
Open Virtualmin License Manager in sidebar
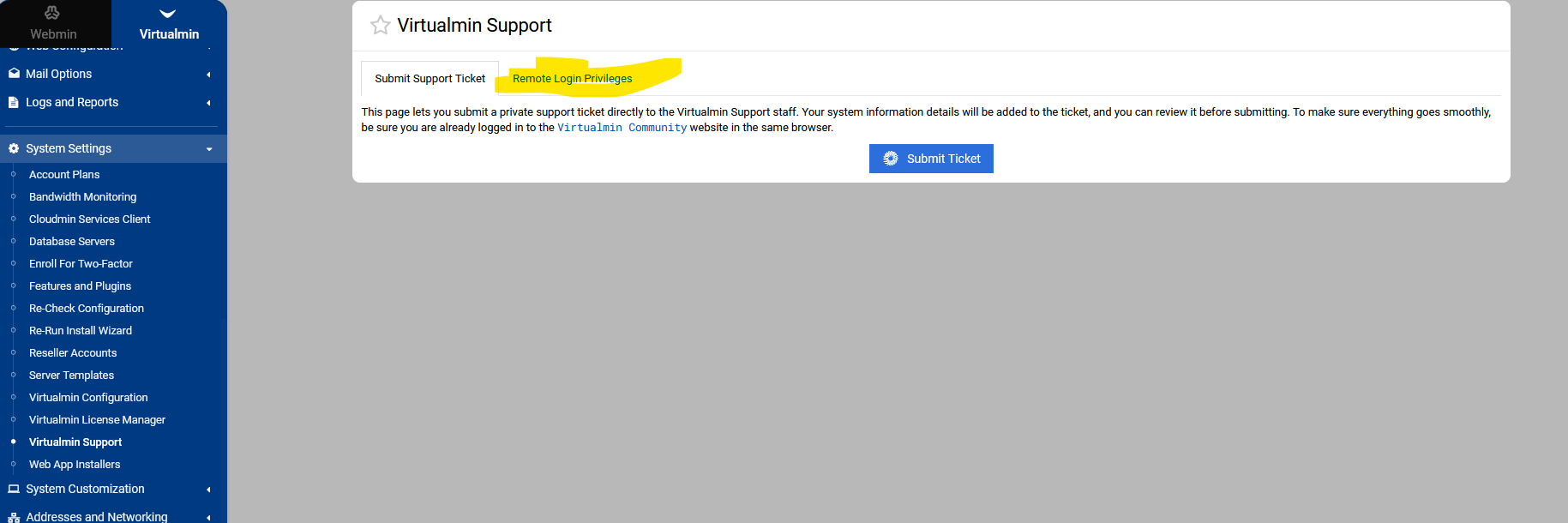tap(97, 420)
